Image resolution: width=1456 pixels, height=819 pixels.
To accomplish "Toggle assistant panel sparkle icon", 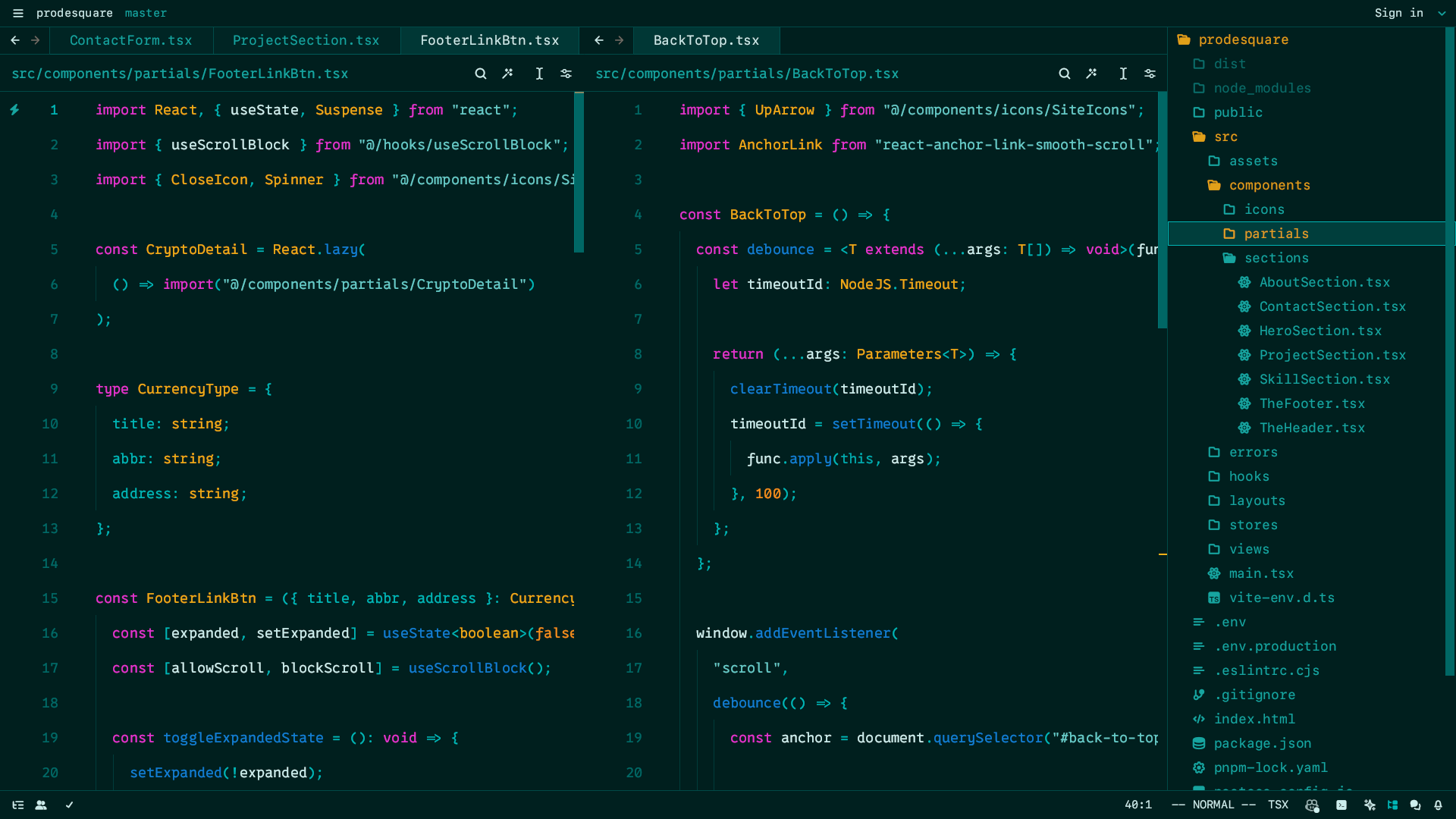I will [1370, 805].
